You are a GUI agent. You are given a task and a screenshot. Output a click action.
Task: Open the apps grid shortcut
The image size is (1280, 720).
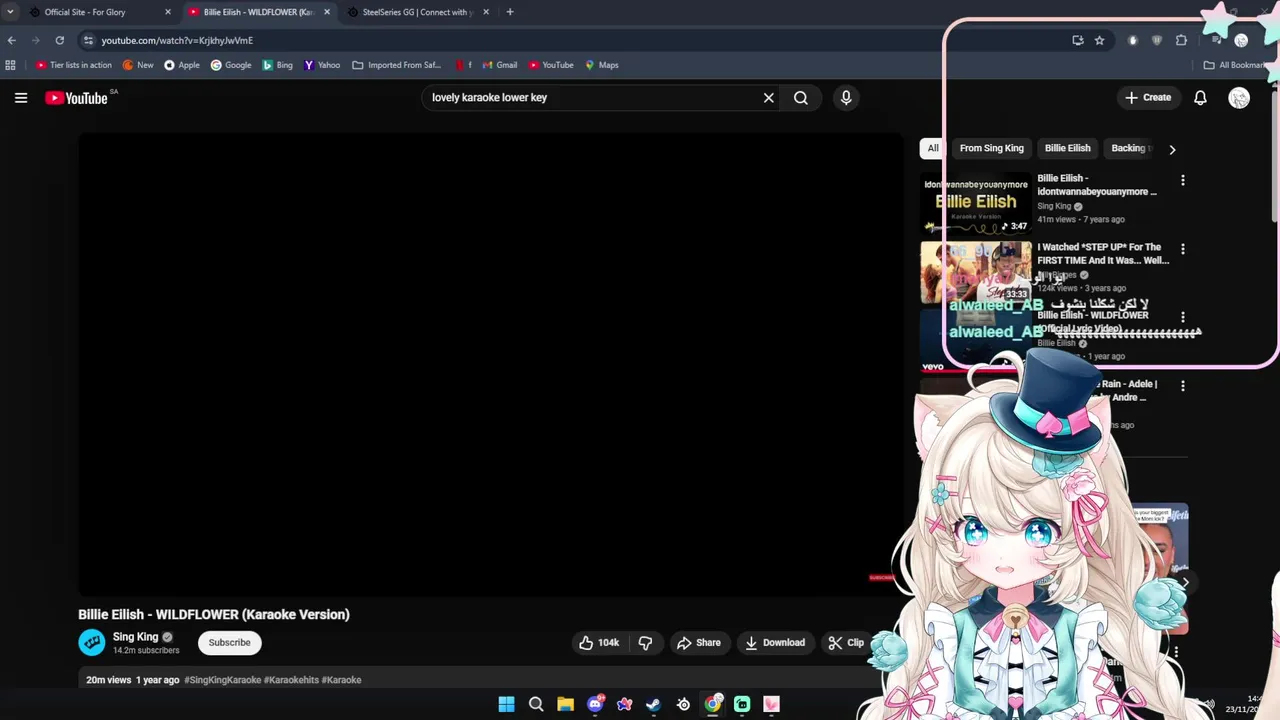pos(10,65)
